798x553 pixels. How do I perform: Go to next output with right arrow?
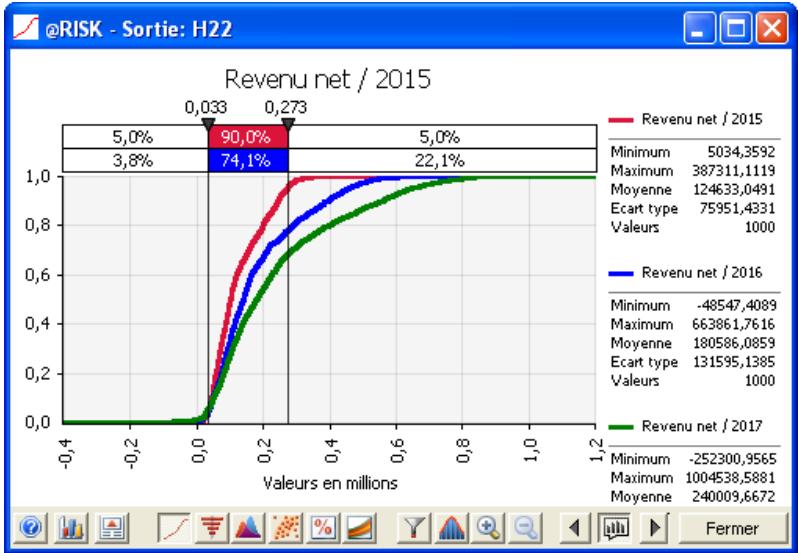pos(653,528)
